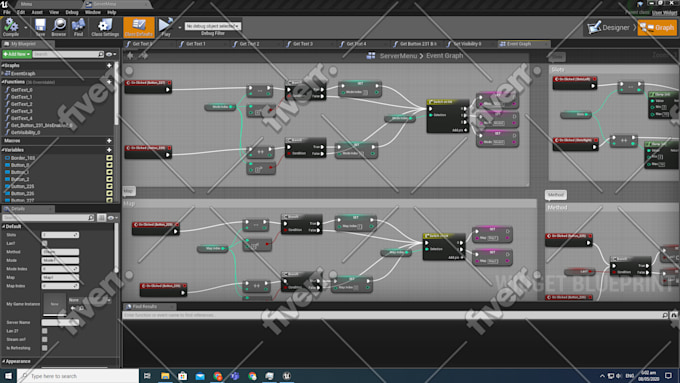
Task: Click search icon in Details panel
Action: [91, 218]
